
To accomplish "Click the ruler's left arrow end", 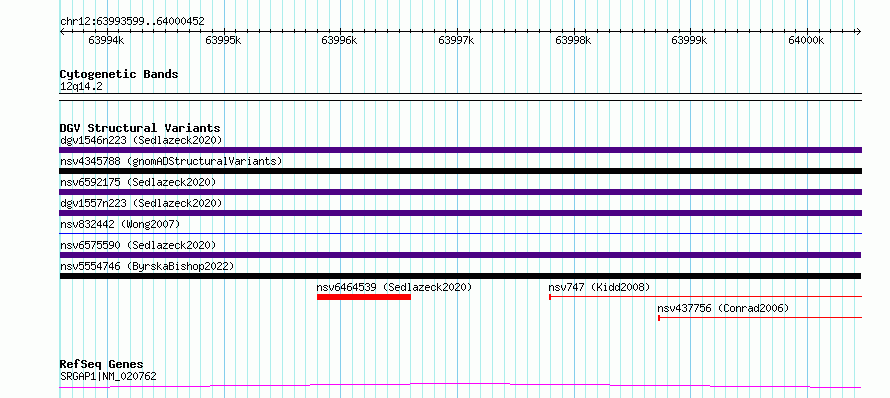I will 62,32.
